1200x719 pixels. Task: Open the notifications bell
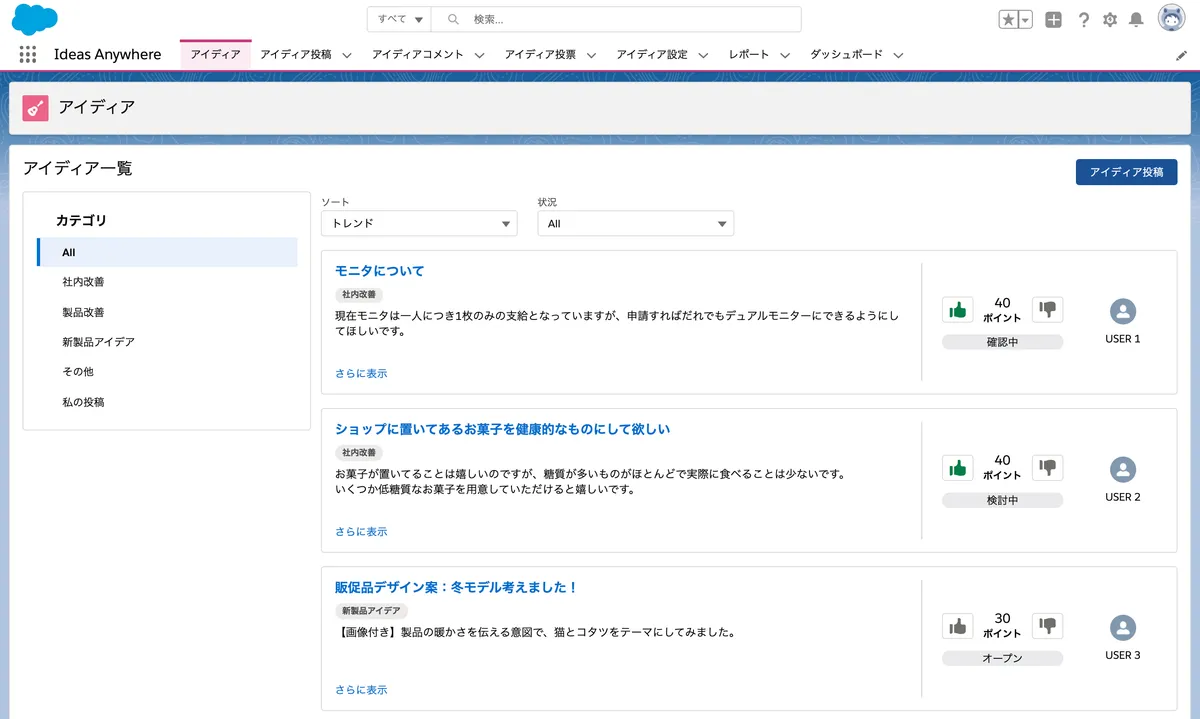[x=1136, y=20]
